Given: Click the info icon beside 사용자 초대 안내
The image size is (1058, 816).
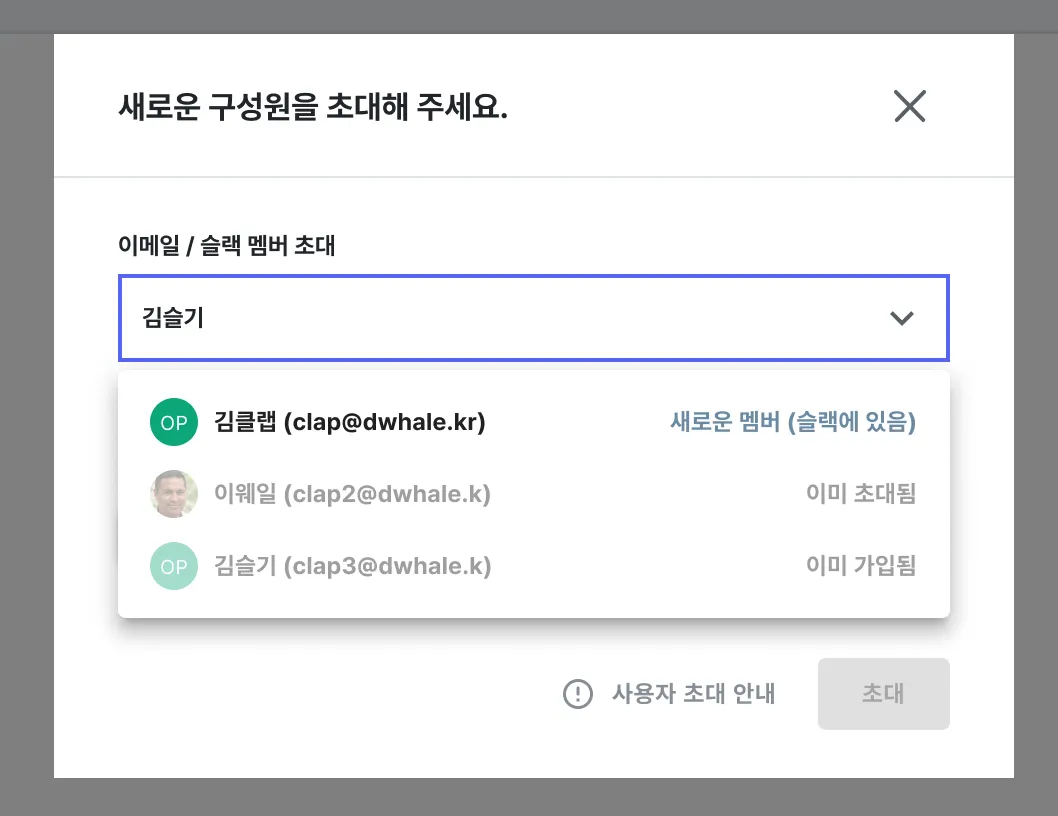Looking at the screenshot, I should [x=578, y=693].
